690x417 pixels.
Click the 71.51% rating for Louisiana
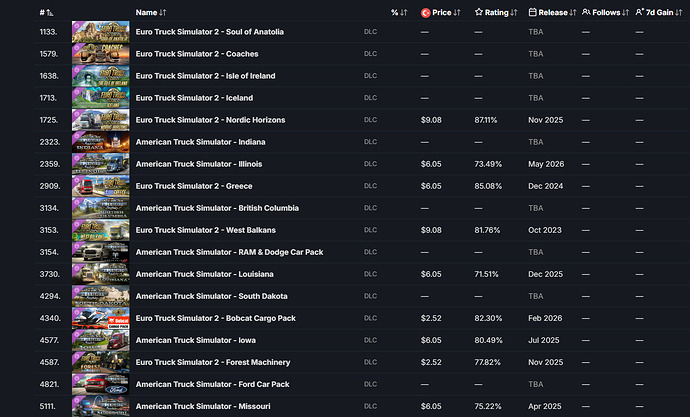pyautogui.click(x=486, y=274)
